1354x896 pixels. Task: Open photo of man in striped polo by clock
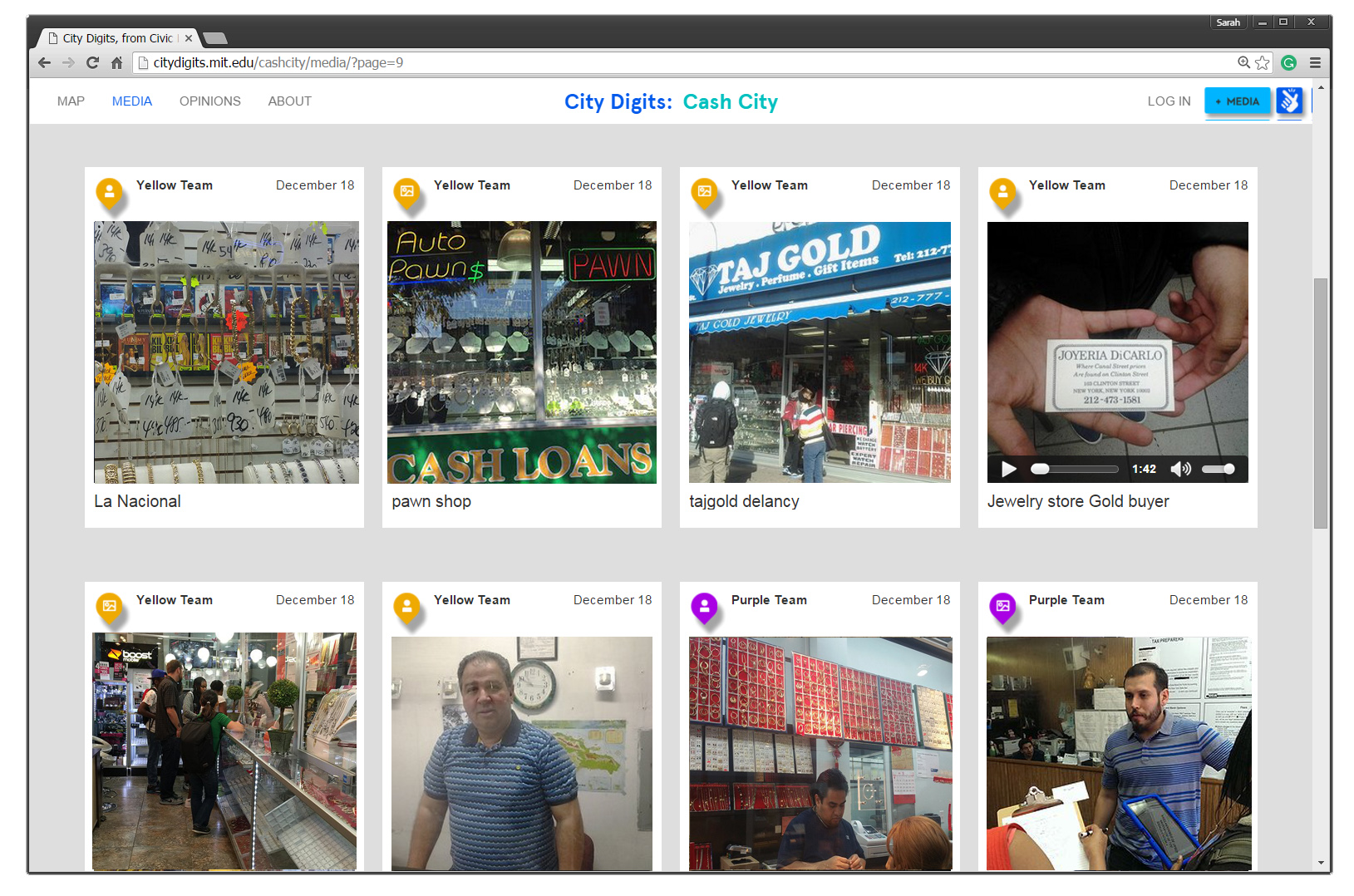(x=522, y=753)
